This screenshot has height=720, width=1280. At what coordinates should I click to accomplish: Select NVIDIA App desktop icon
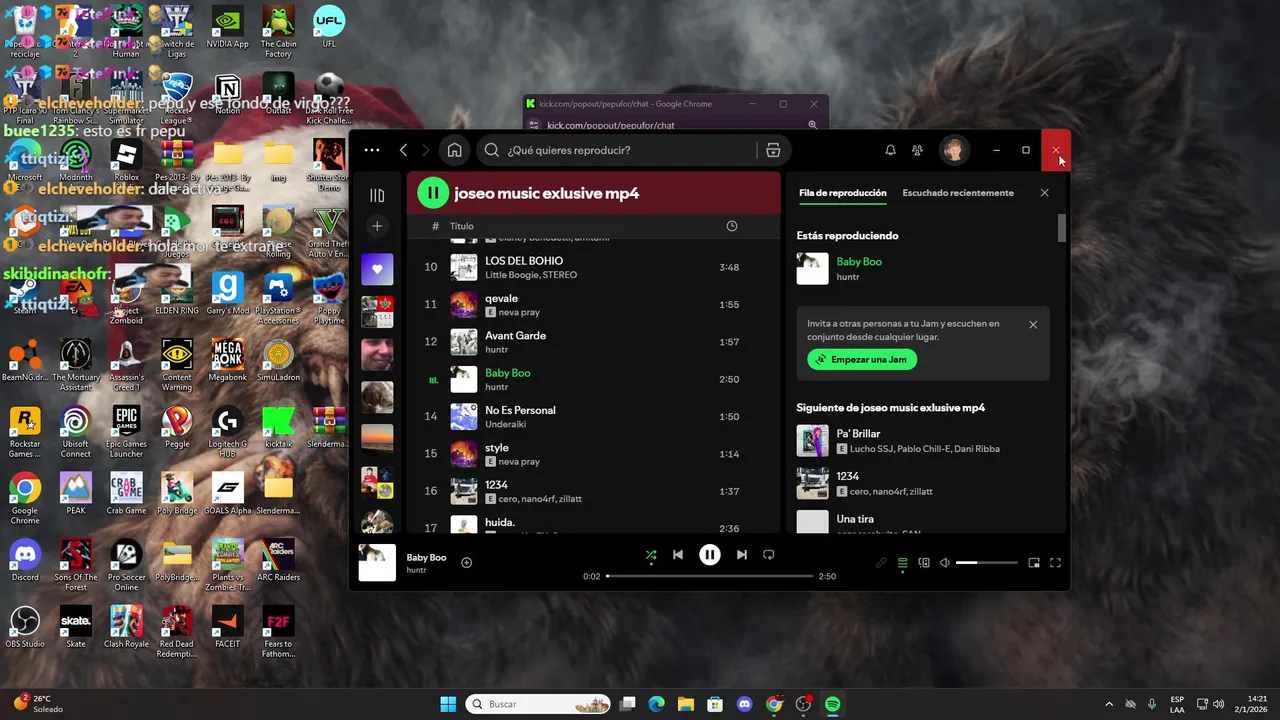[227, 29]
